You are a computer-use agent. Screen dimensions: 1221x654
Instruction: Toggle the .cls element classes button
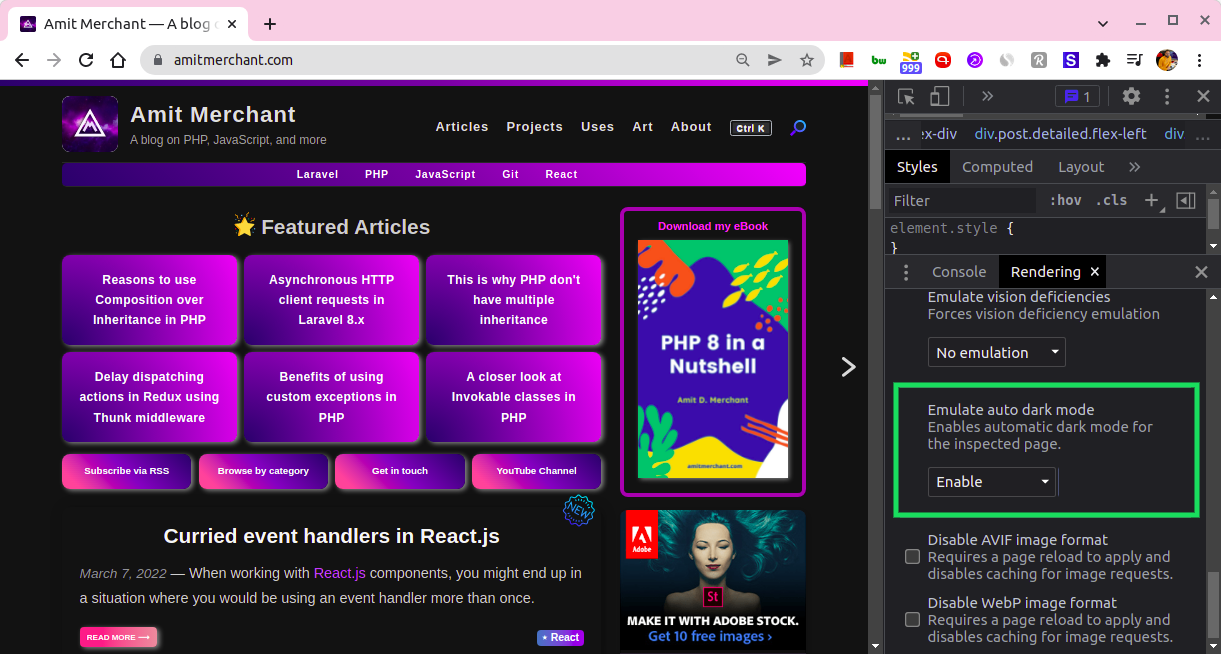tap(1111, 200)
